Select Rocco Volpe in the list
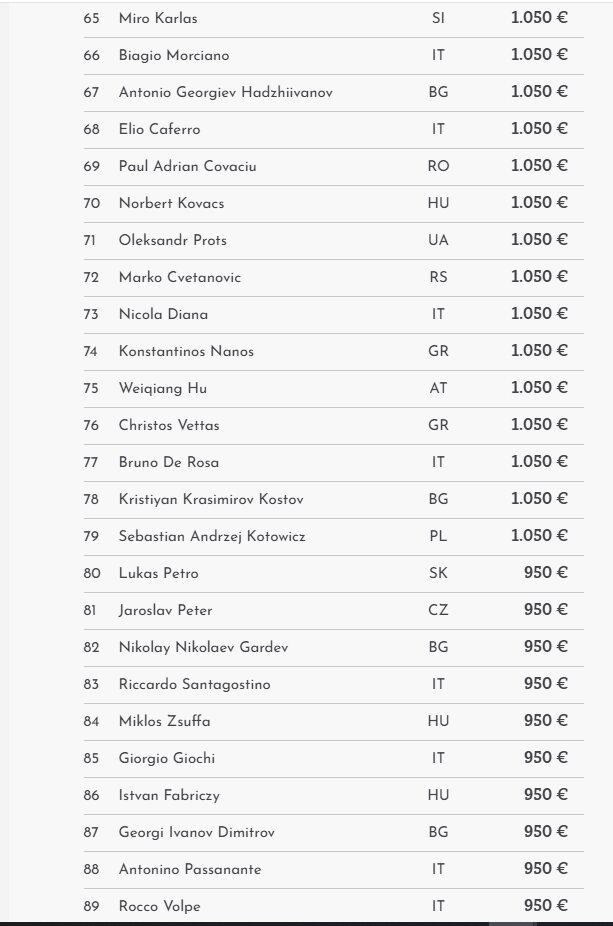The image size is (613, 926). [x=159, y=907]
